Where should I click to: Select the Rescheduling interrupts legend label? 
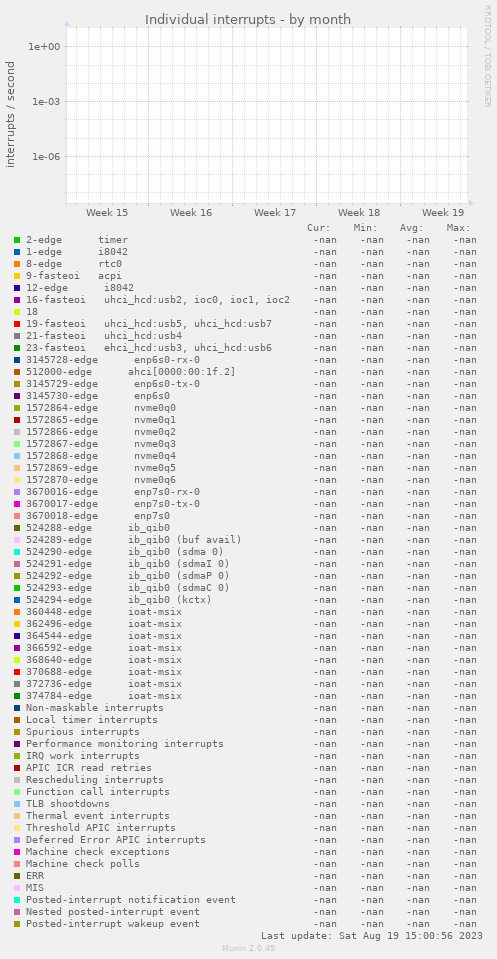tap(95, 780)
